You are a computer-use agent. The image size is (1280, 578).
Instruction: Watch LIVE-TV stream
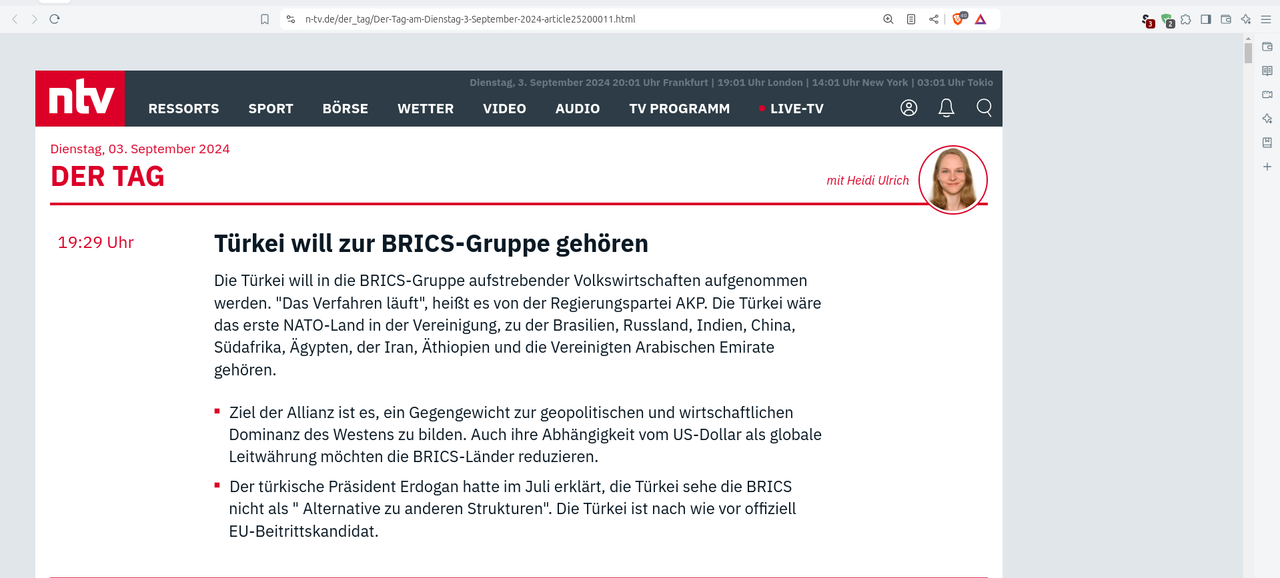pos(791,108)
